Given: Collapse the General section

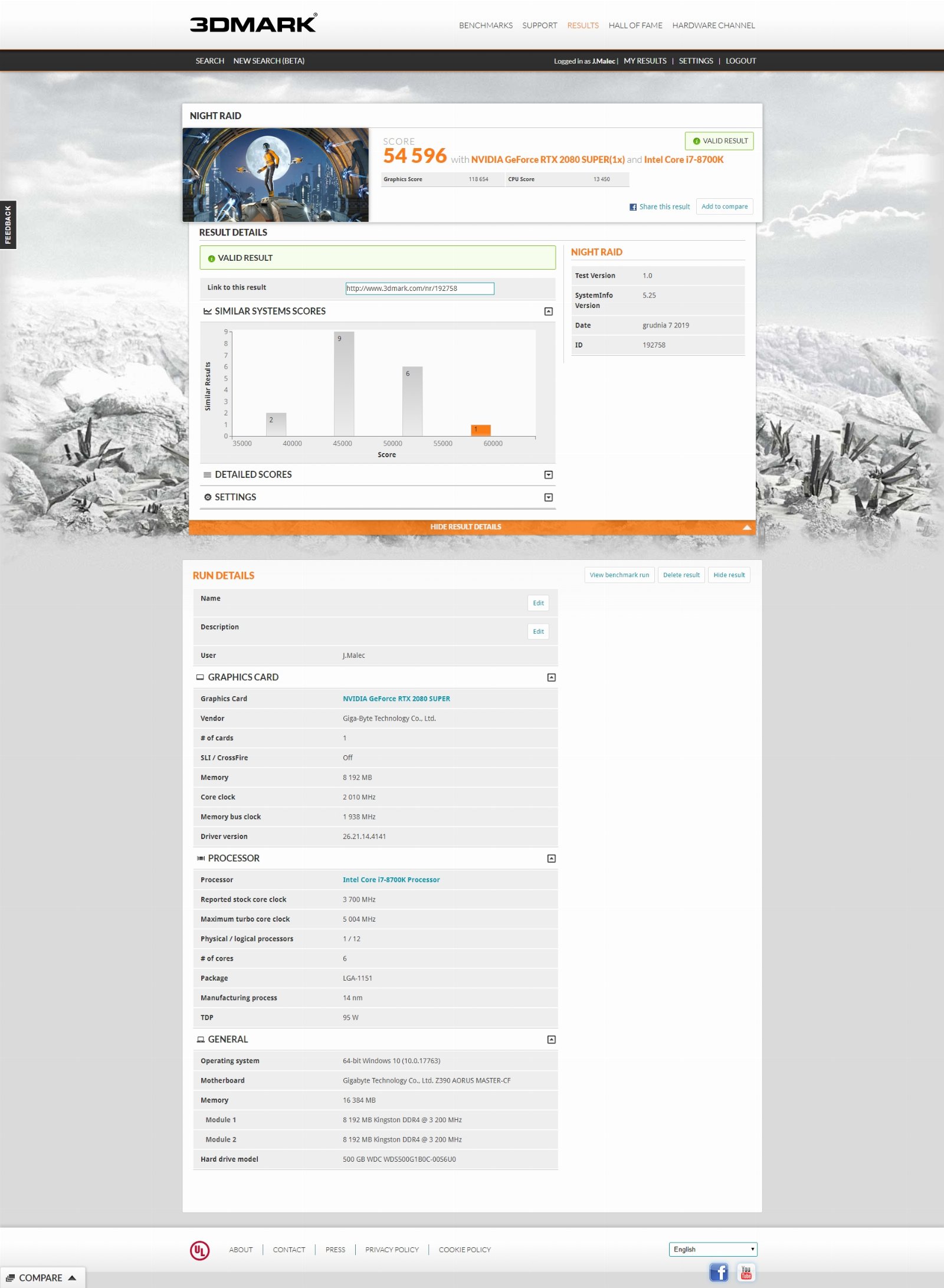Looking at the screenshot, I should pos(551,1040).
